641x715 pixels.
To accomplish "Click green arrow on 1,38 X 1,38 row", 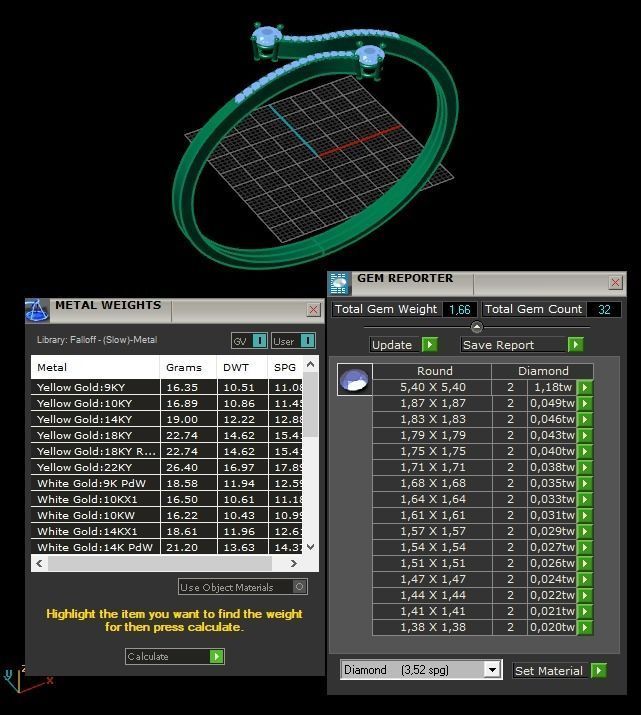I will tap(585, 627).
